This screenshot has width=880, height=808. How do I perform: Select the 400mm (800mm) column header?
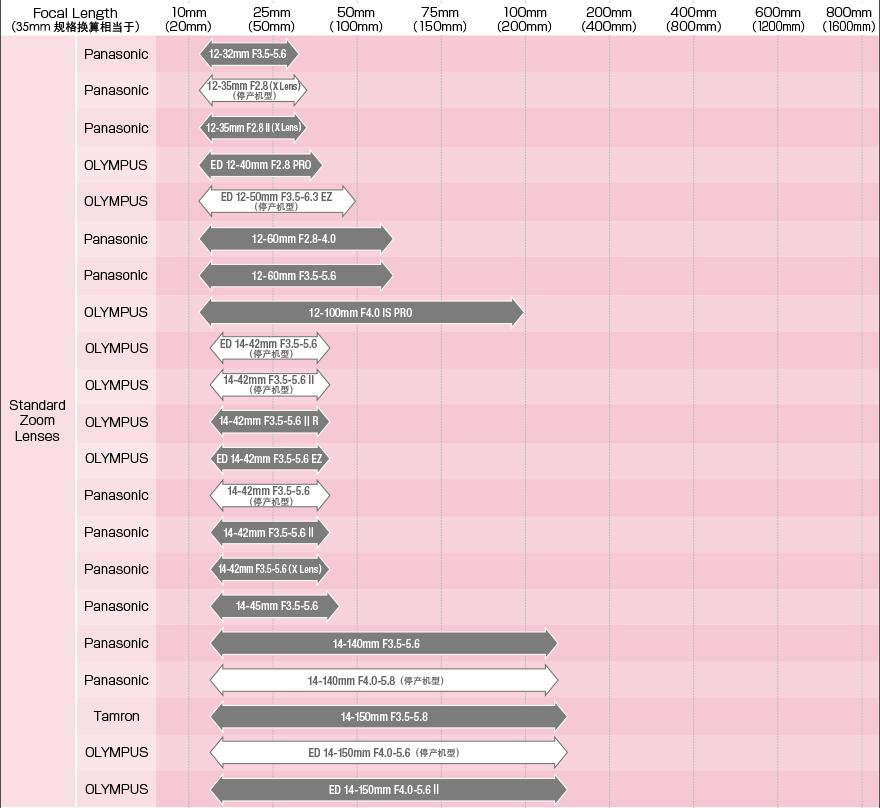tap(694, 19)
